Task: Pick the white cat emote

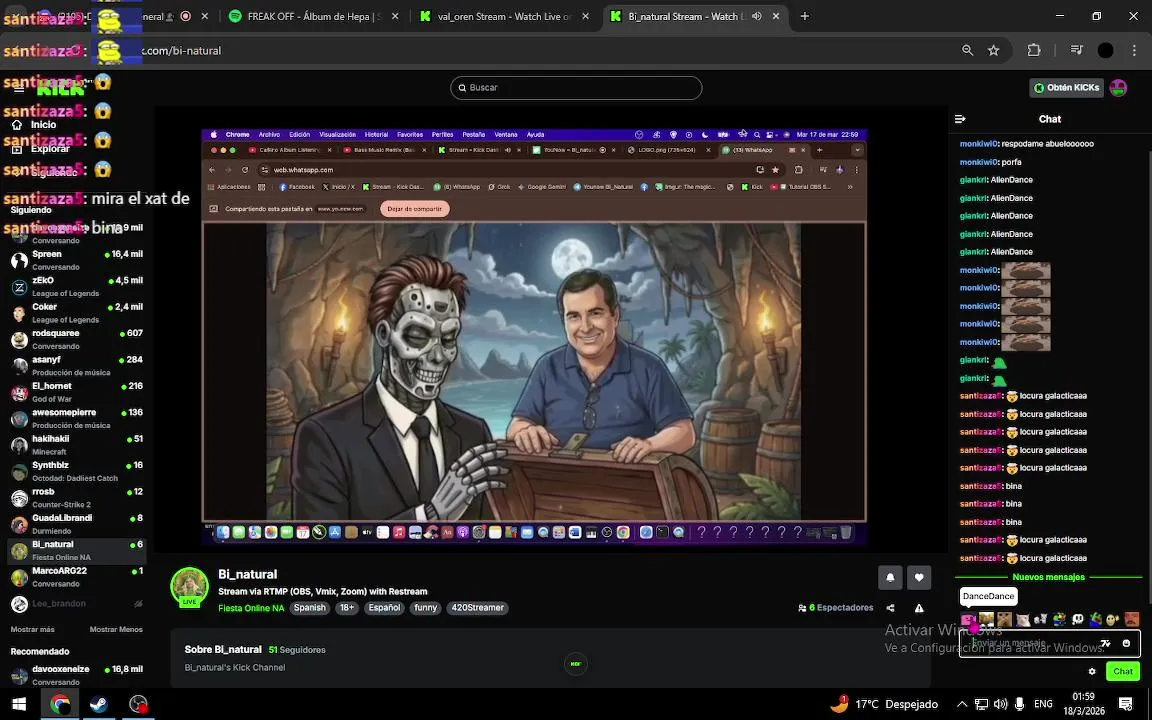Action: tap(1023, 619)
